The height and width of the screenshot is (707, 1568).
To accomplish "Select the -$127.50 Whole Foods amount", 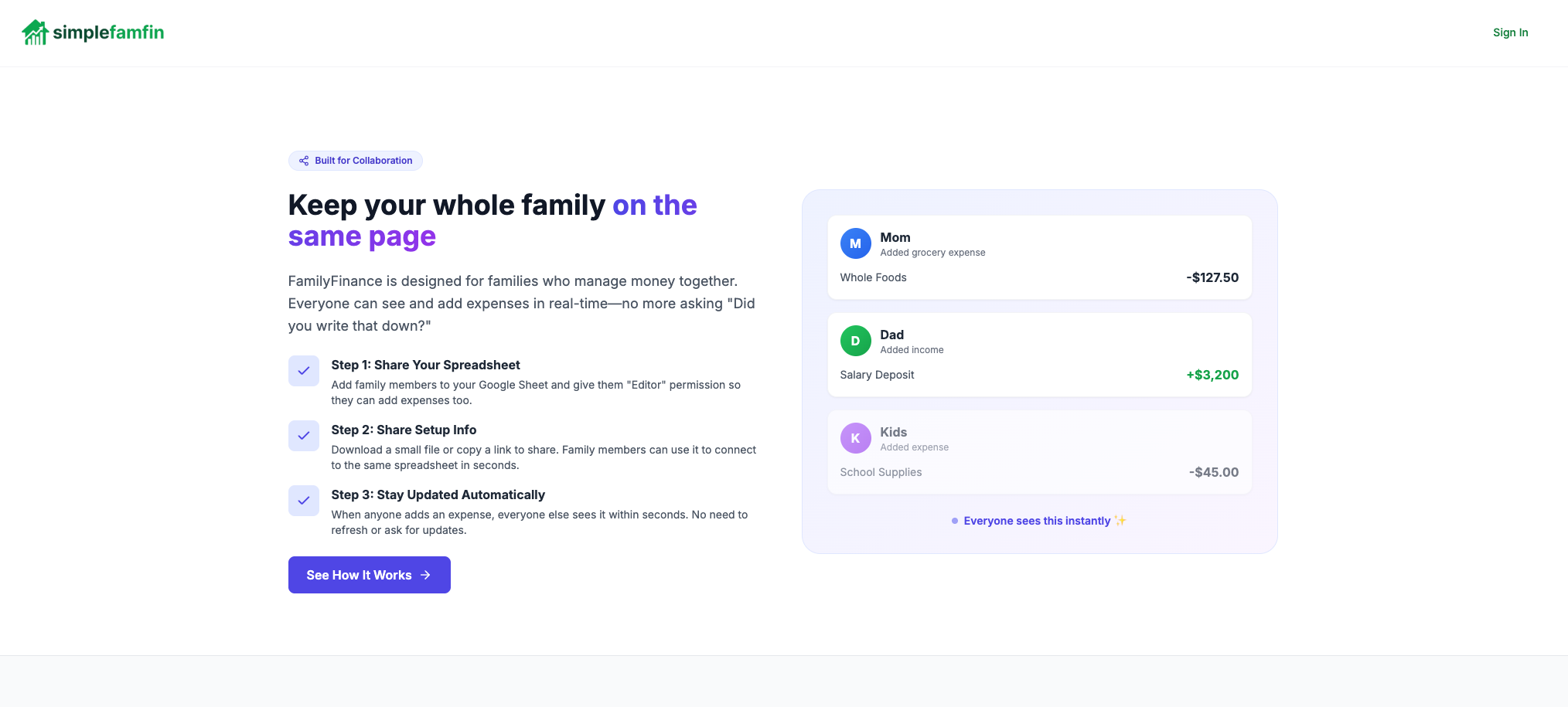I will click(x=1212, y=277).
